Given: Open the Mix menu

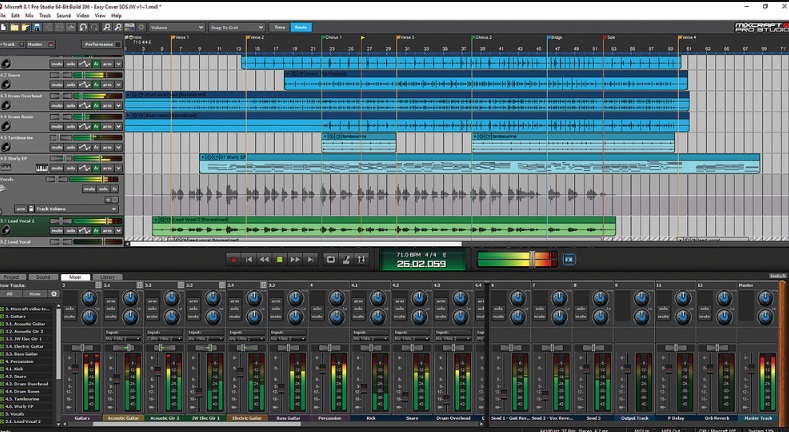Looking at the screenshot, I should [x=29, y=16].
